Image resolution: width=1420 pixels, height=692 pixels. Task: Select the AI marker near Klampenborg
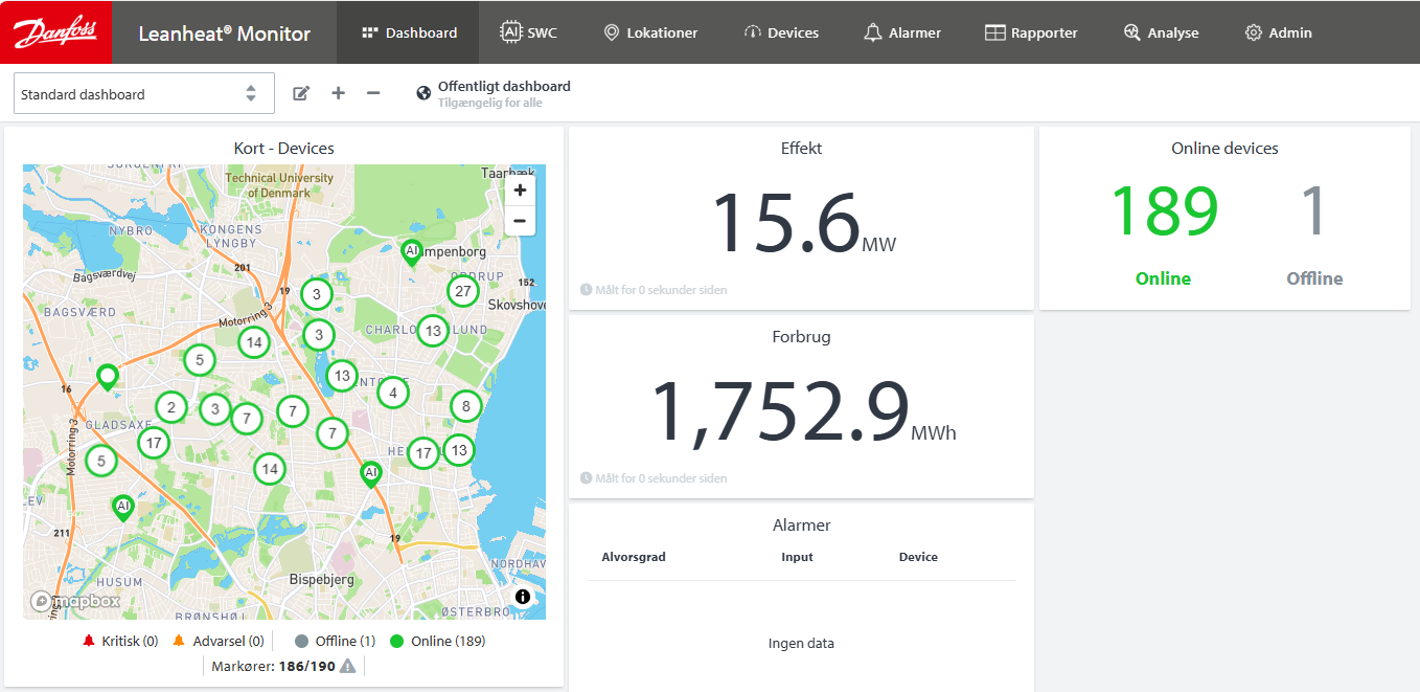(x=411, y=251)
